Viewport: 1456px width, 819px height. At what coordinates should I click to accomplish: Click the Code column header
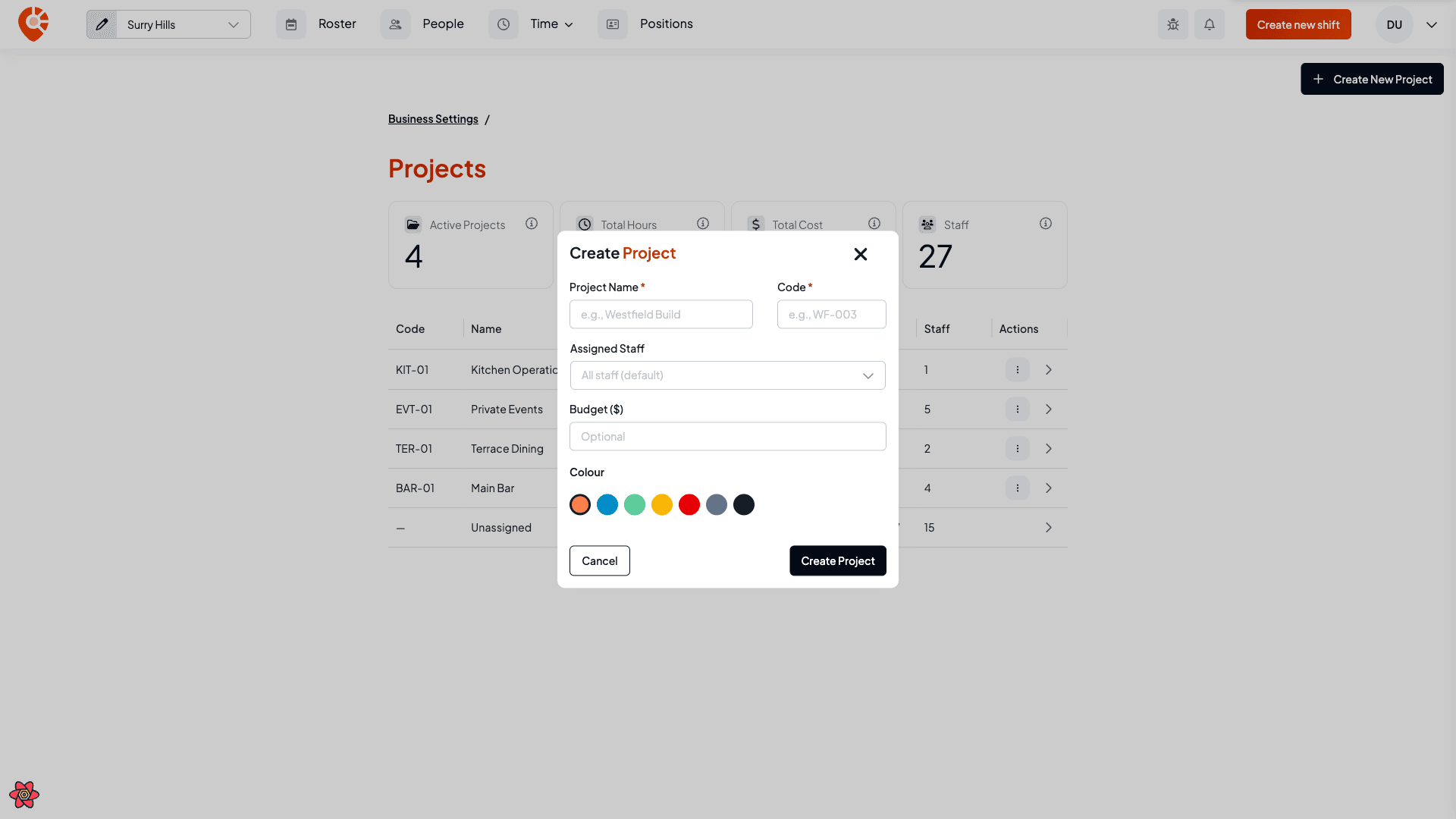(x=410, y=329)
